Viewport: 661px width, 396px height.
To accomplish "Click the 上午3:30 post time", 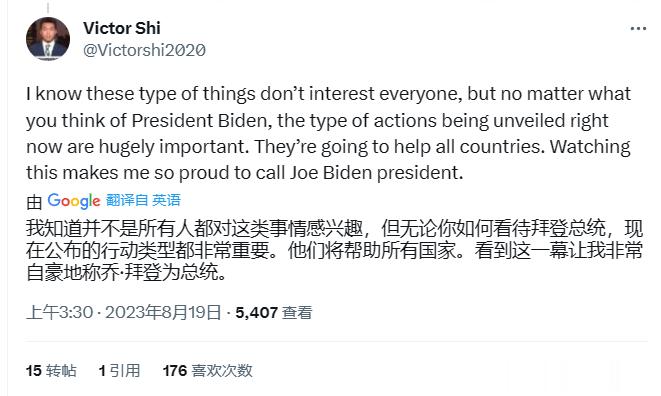I will [59, 312].
